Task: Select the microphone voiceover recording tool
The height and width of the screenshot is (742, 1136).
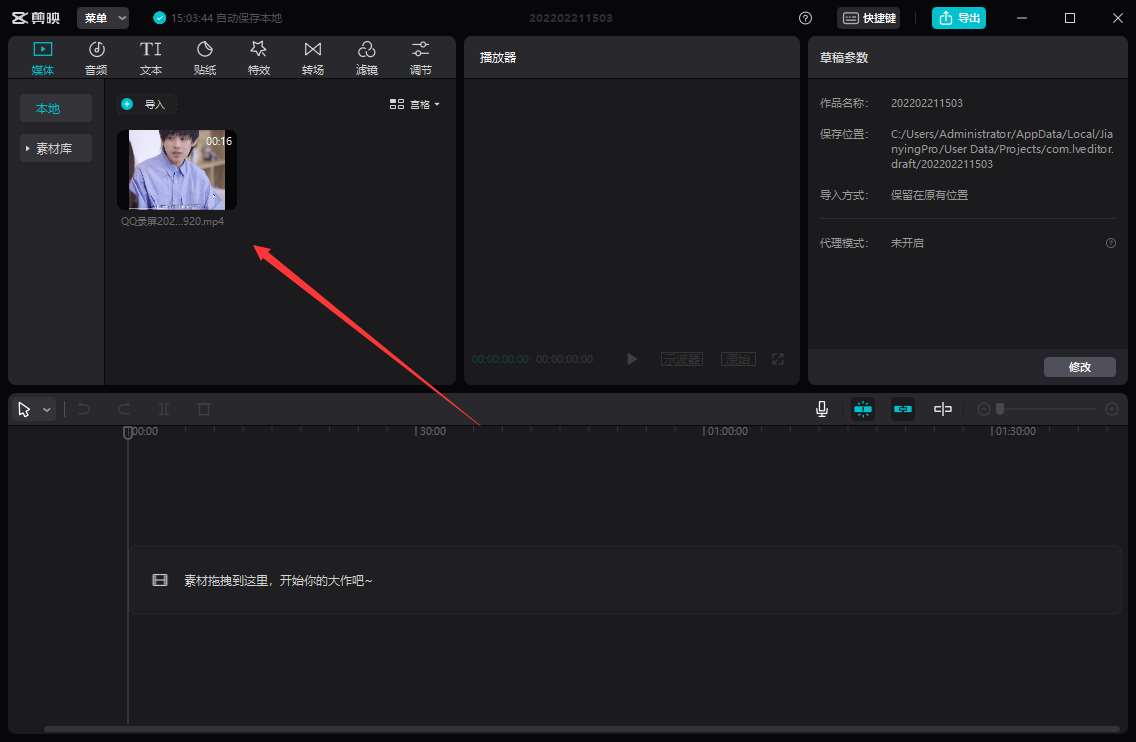Action: [821, 408]
